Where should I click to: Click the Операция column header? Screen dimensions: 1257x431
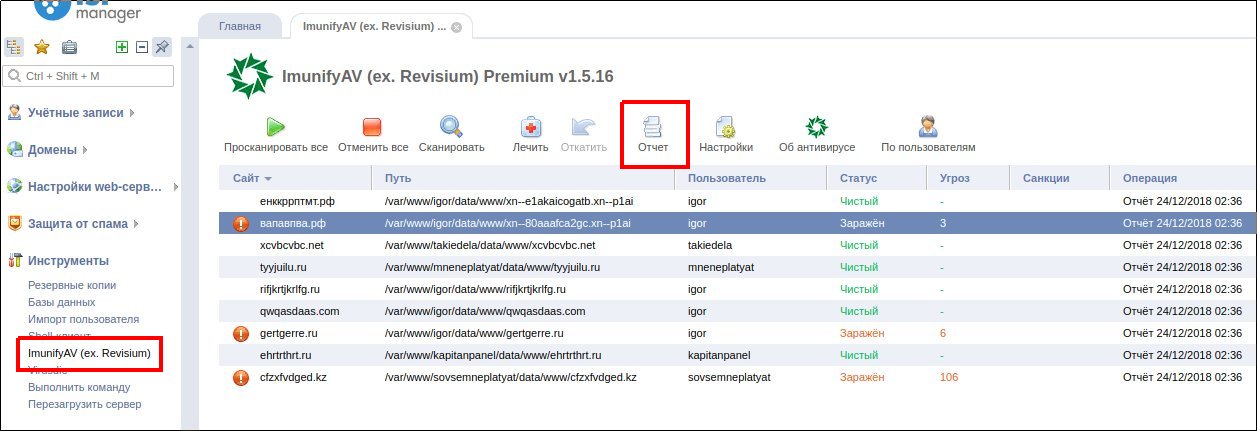click(x=1183, y=178)
